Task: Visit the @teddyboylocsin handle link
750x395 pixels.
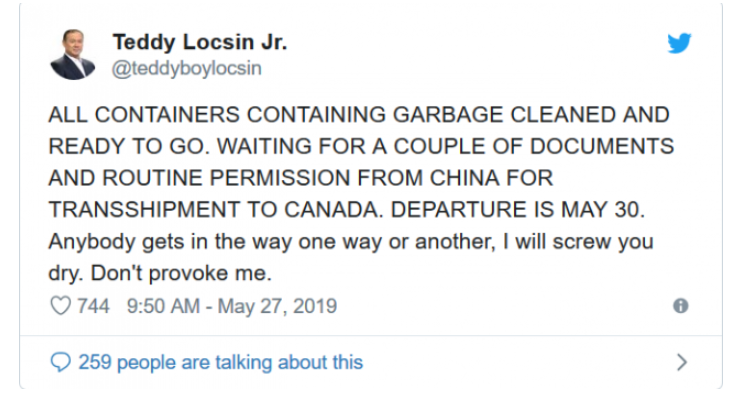Action: click(187, 68)
